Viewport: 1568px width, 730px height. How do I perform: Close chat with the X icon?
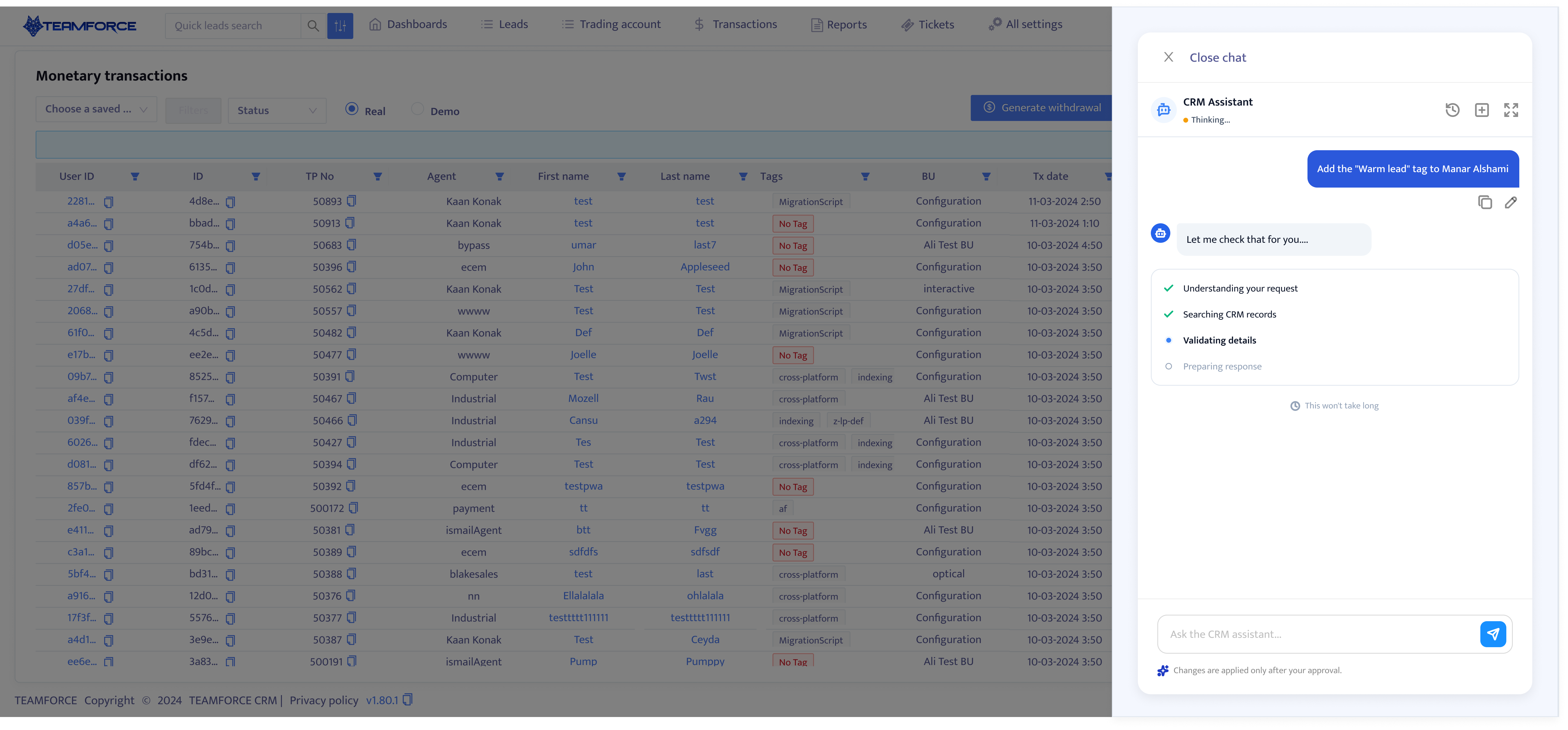click(x=1168, y=57)
